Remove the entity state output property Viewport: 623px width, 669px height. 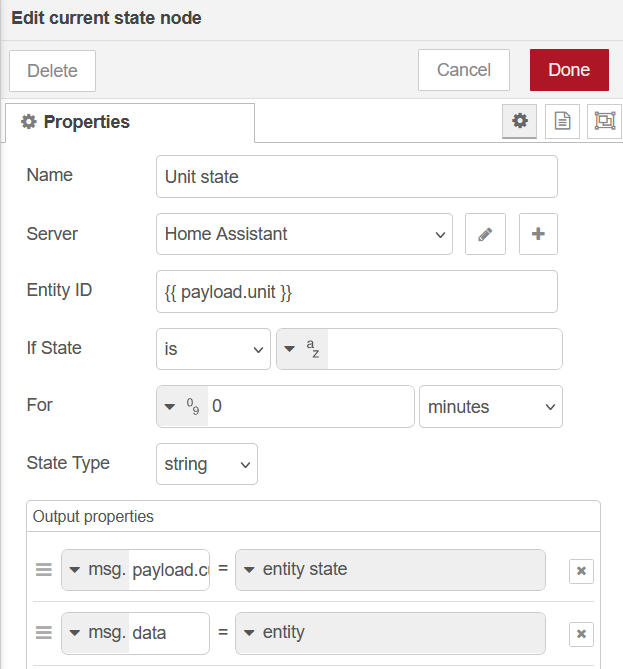581,570
